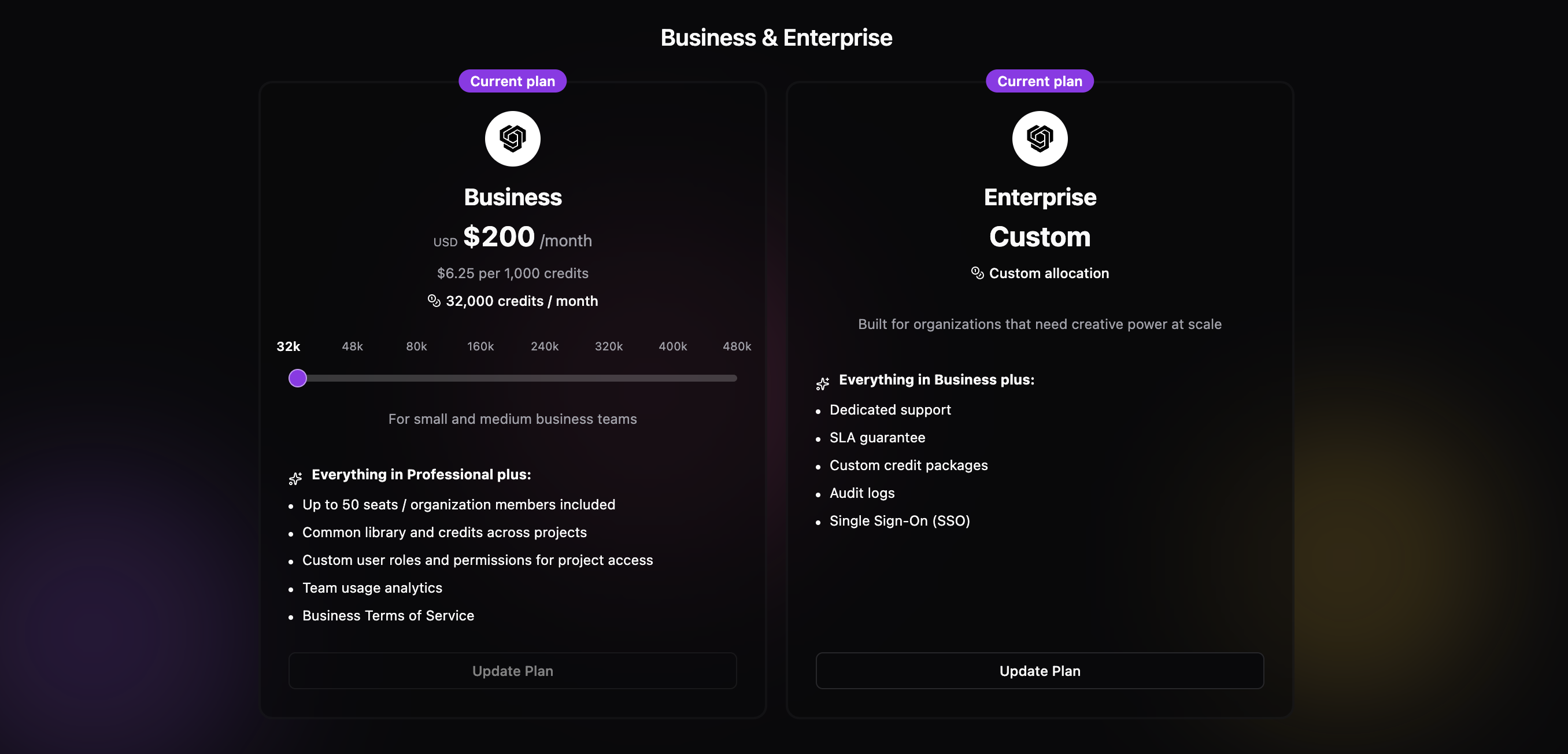Select the 400k credits label above slider

point(672,346)
